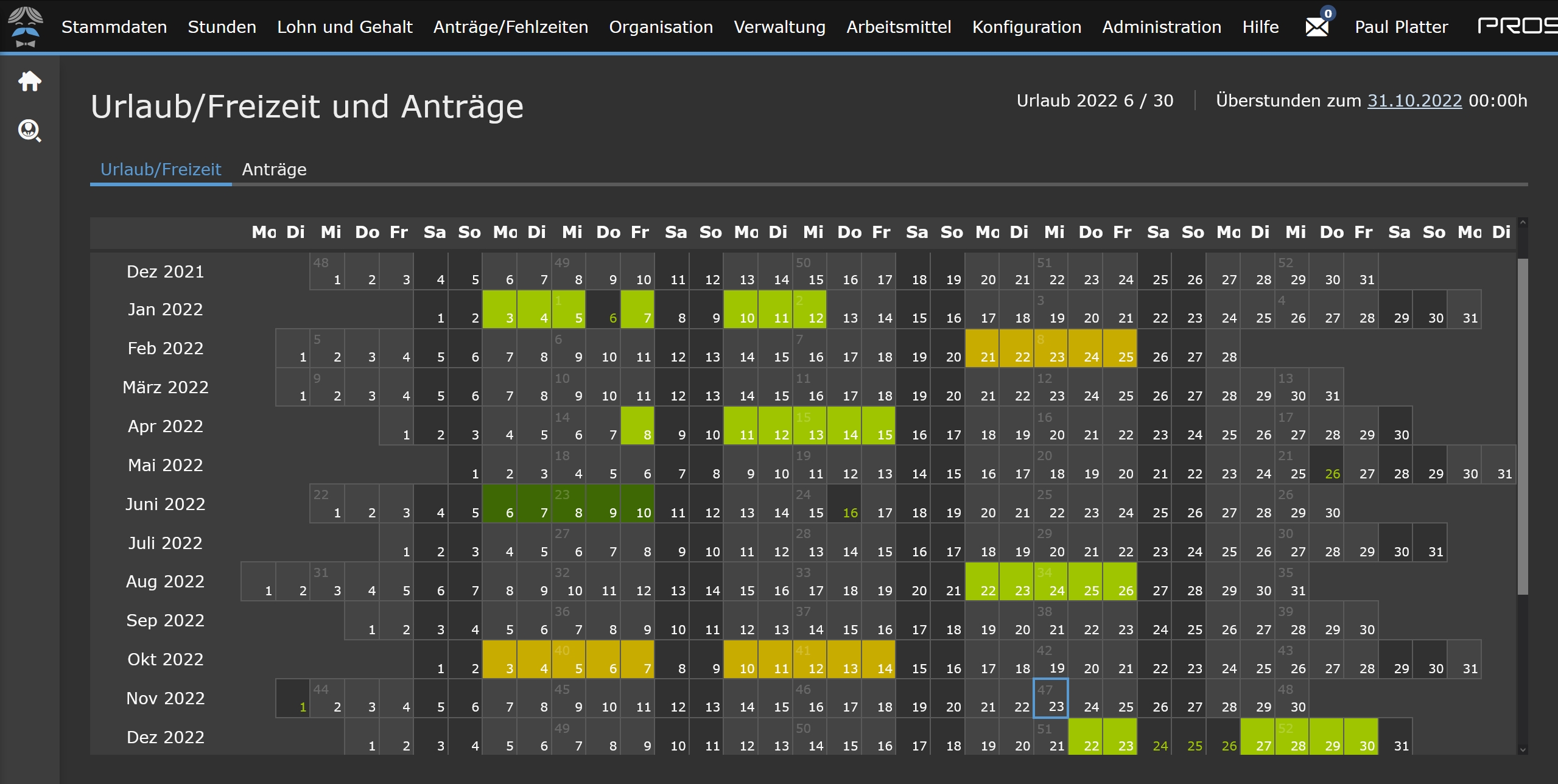
Task: Open the Stammdaten menu
Action: click(114, 27)
